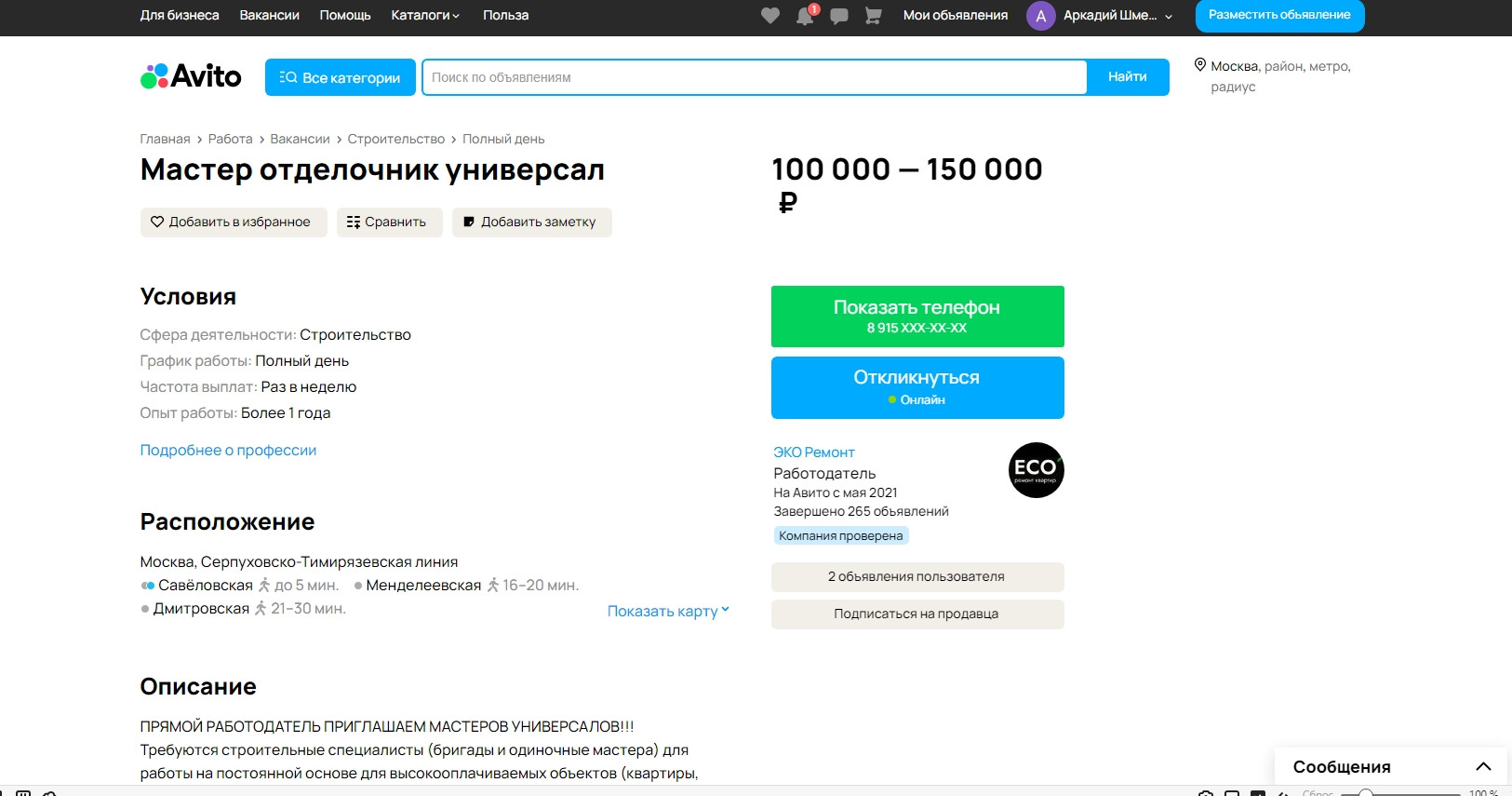
Task: Open notifications bell icon
Action: coord(806,16)
